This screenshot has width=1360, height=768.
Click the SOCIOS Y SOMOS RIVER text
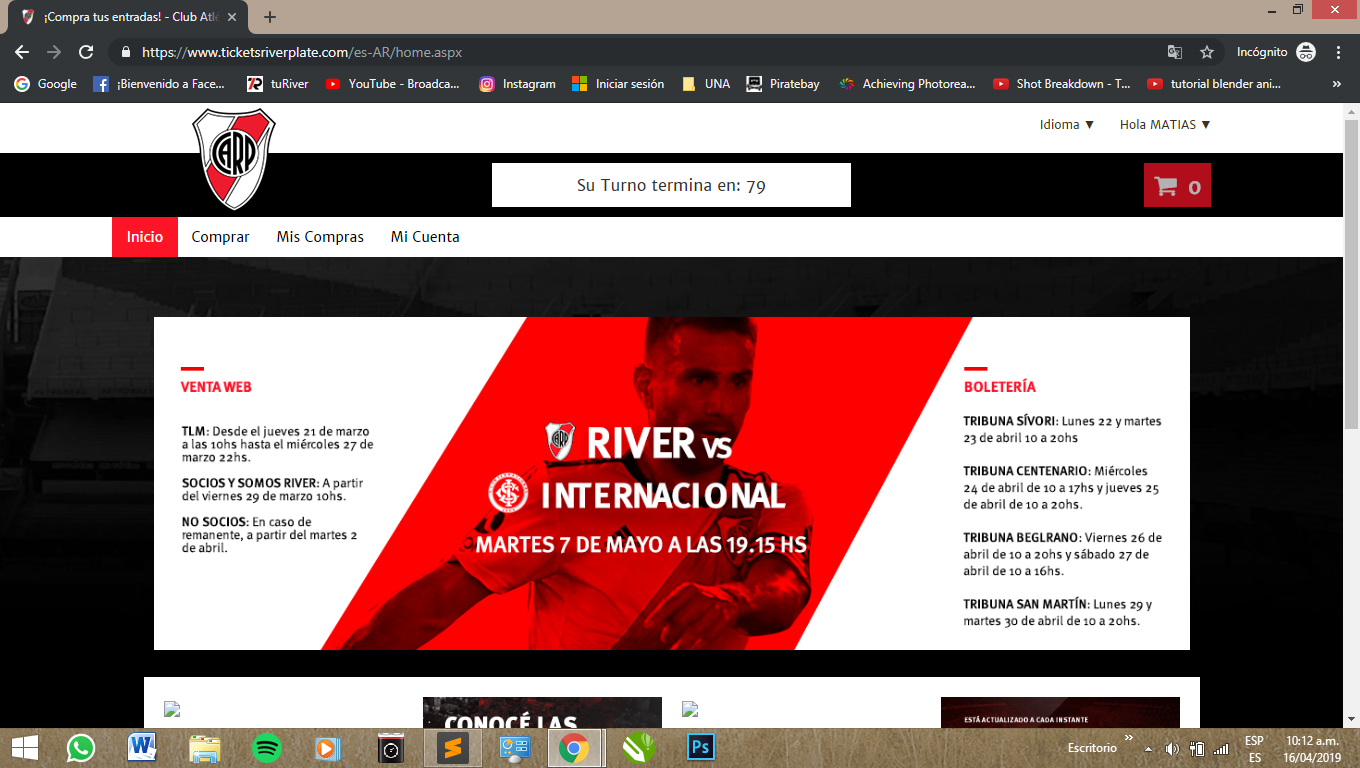(273, 489)
